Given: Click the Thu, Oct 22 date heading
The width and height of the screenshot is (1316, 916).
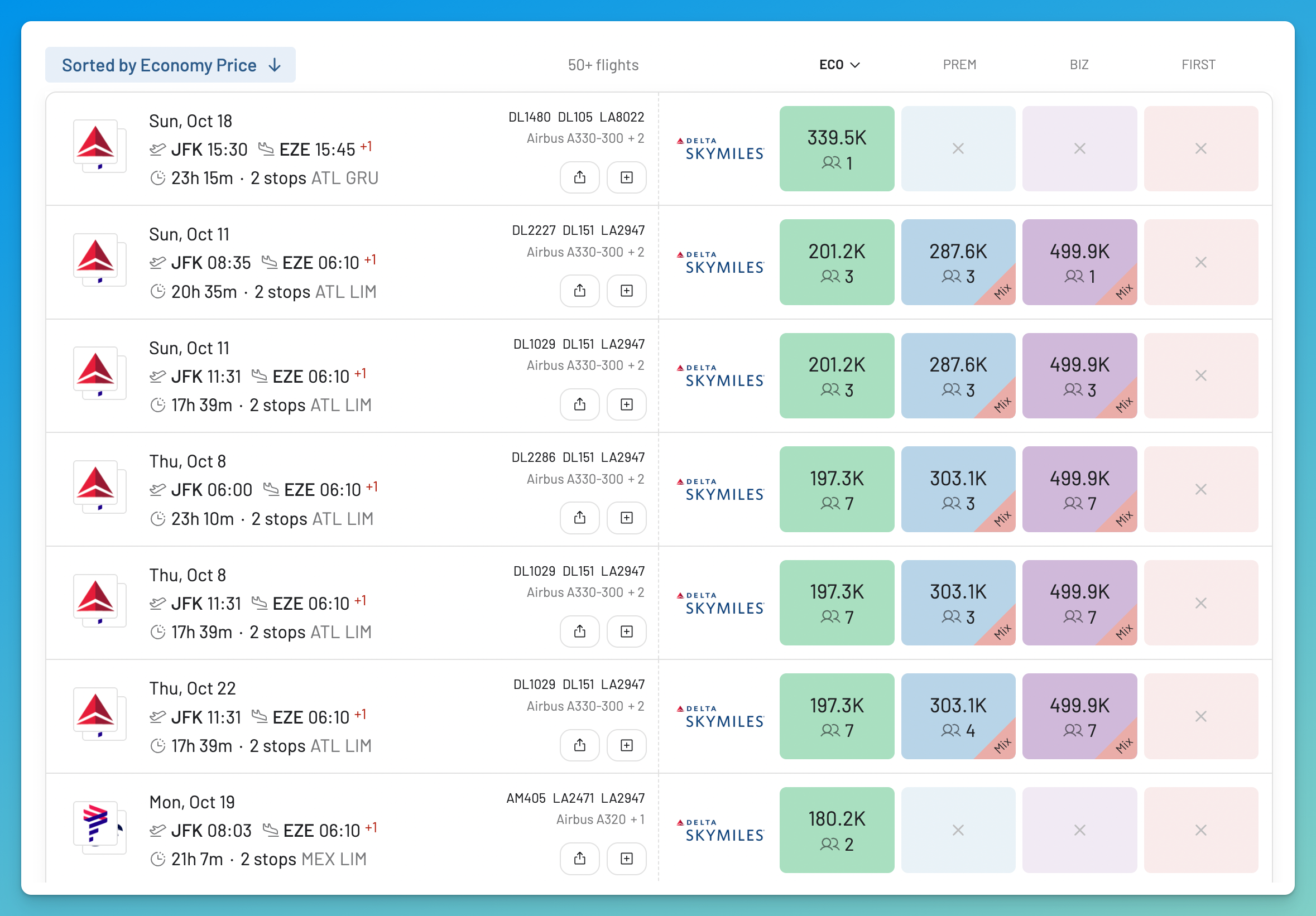Looking at the screenshot, I should point(193,688).
